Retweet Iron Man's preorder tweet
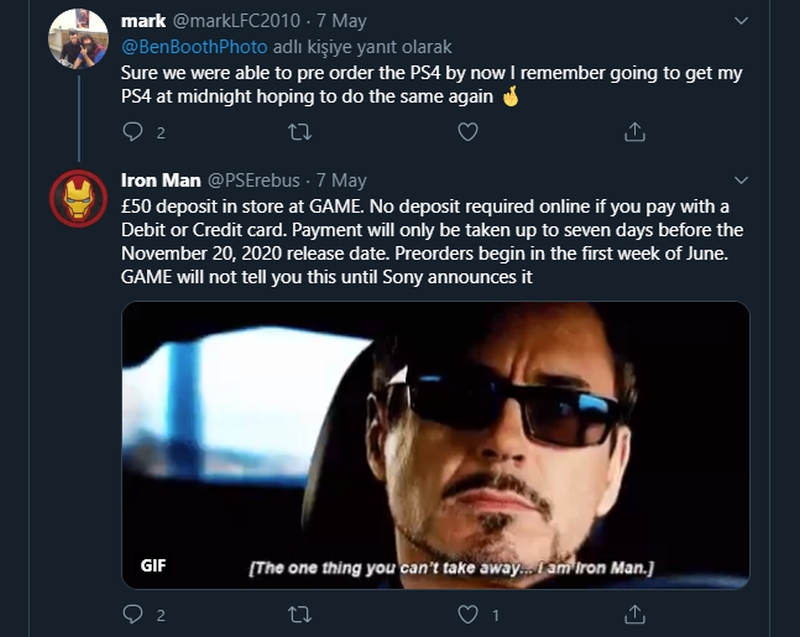Image resolution: width=800 pixels, height=637 pixels. tap(299, 613)
